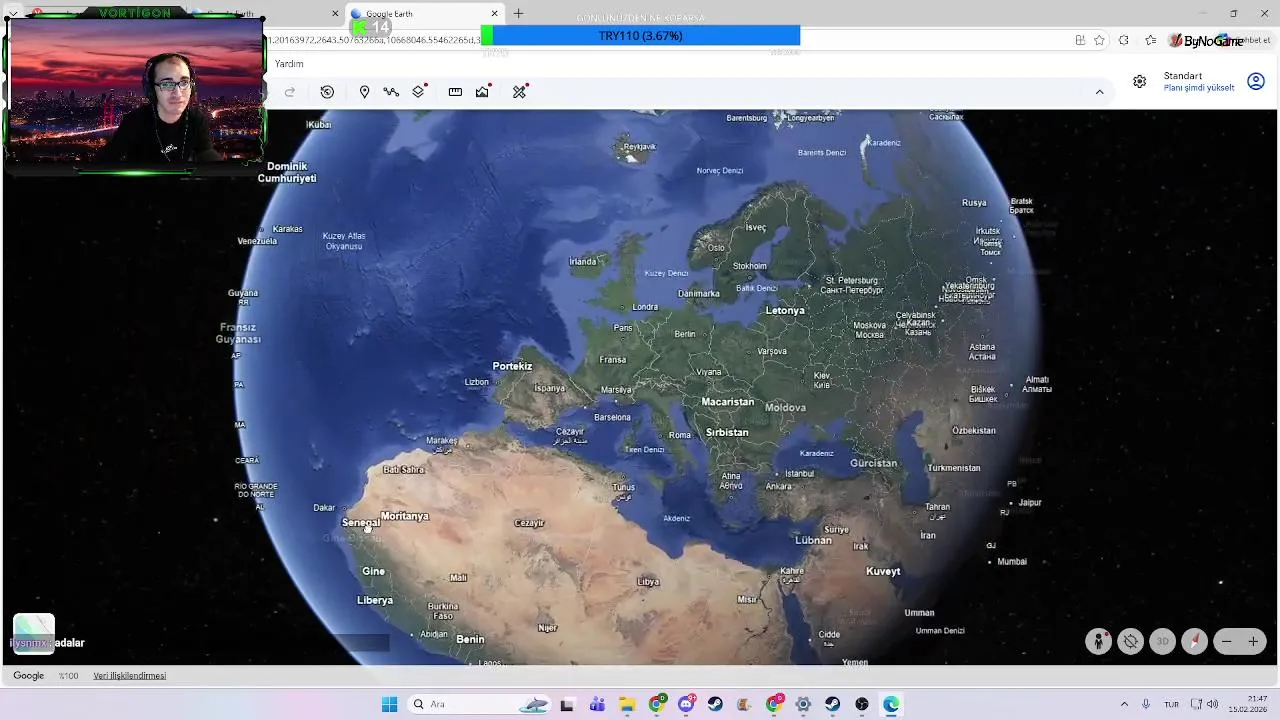The height and width of the screenshot is (720, 1280).
Task: Open 'Veri ilişkilendirmesi' data attribution link
Action: (x=130, y=676)
